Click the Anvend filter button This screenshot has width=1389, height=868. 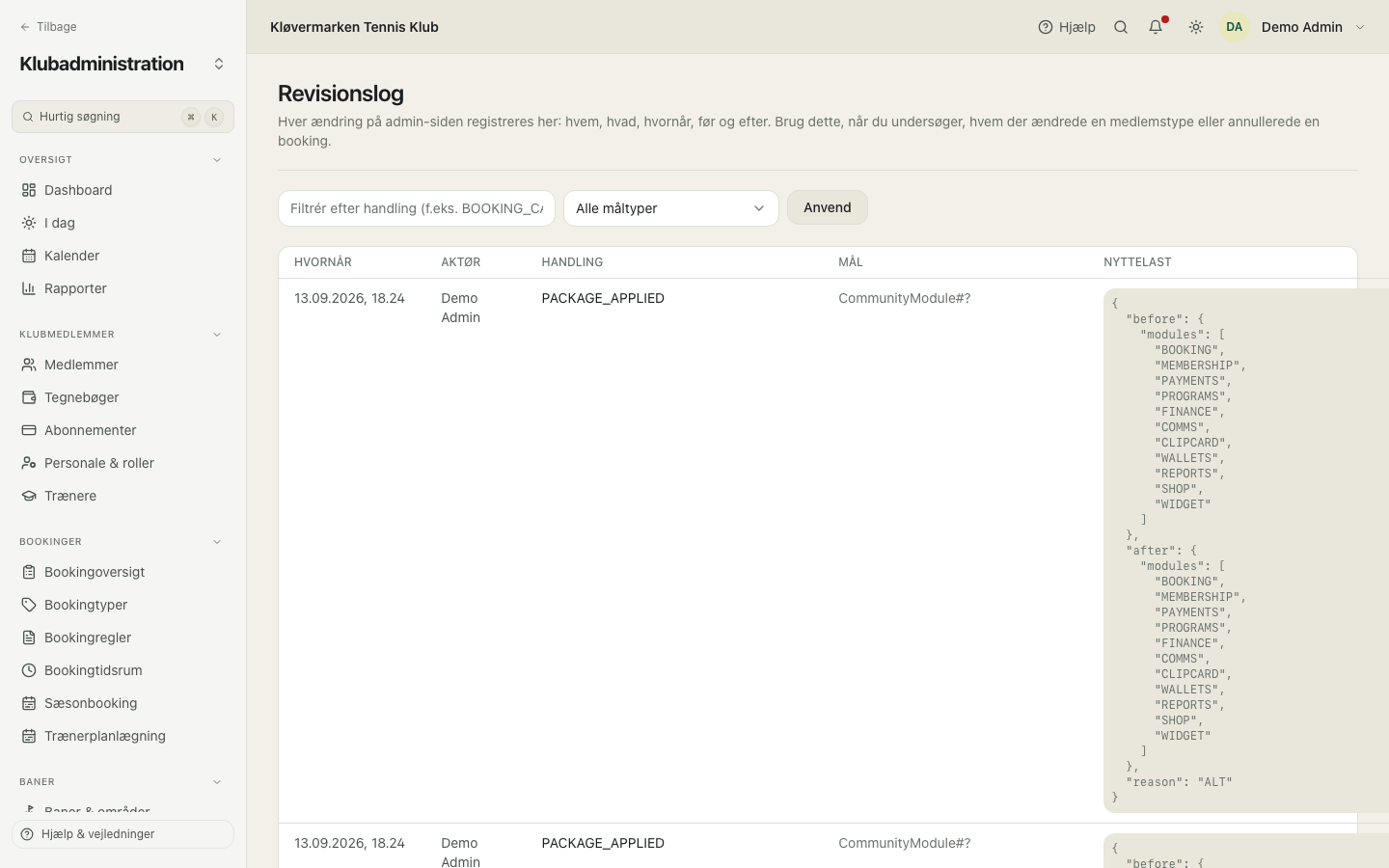(x=828, y=207)
